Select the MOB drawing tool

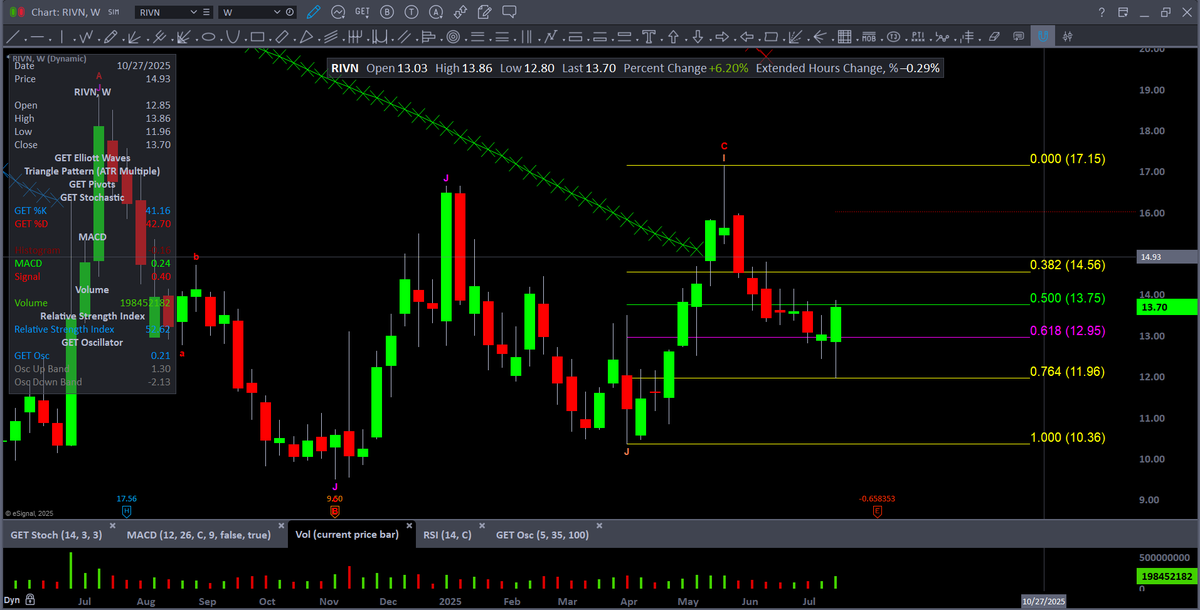pos(868,37)
